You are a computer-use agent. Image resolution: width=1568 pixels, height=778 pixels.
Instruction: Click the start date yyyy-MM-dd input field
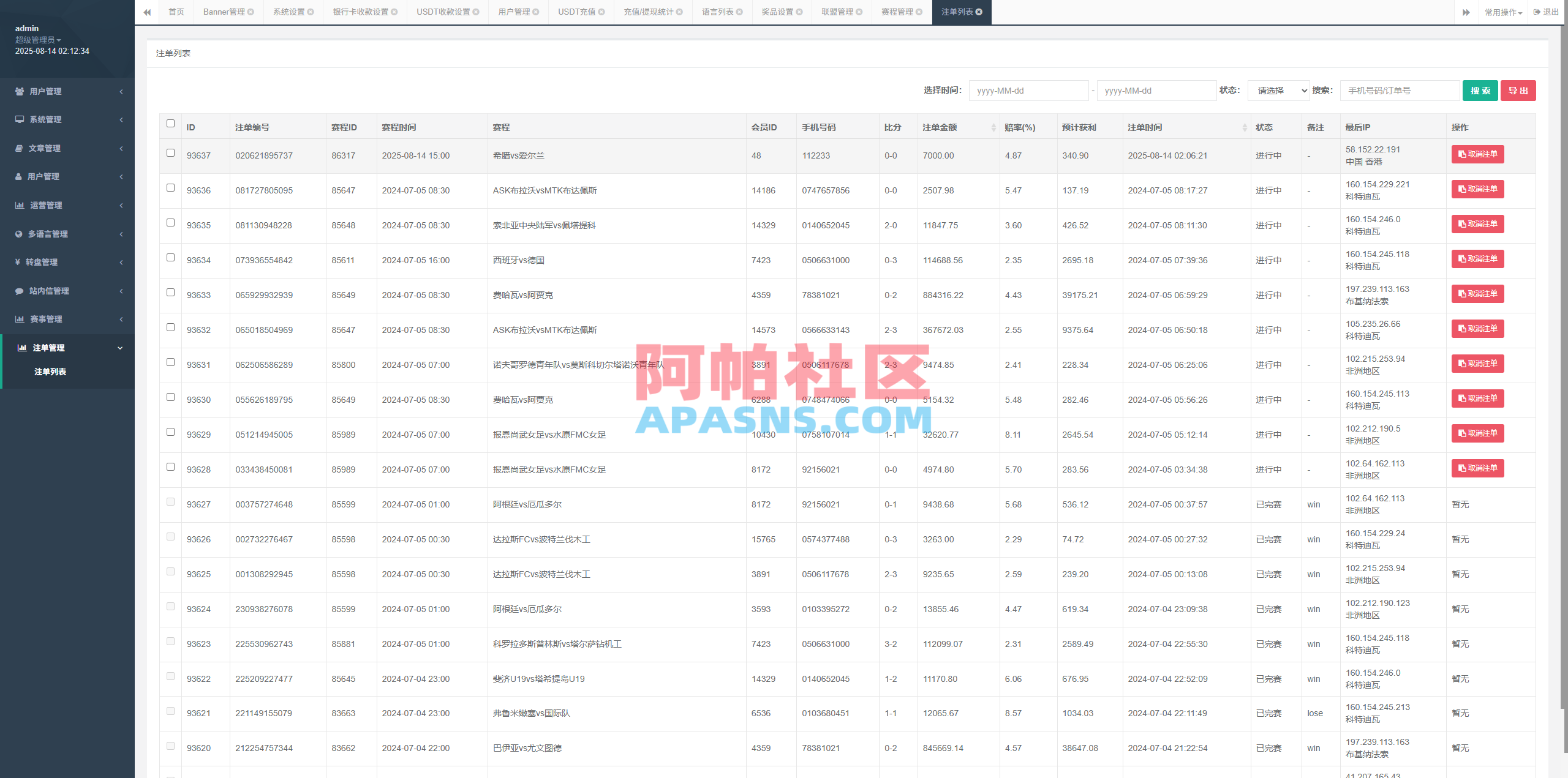1029,90
